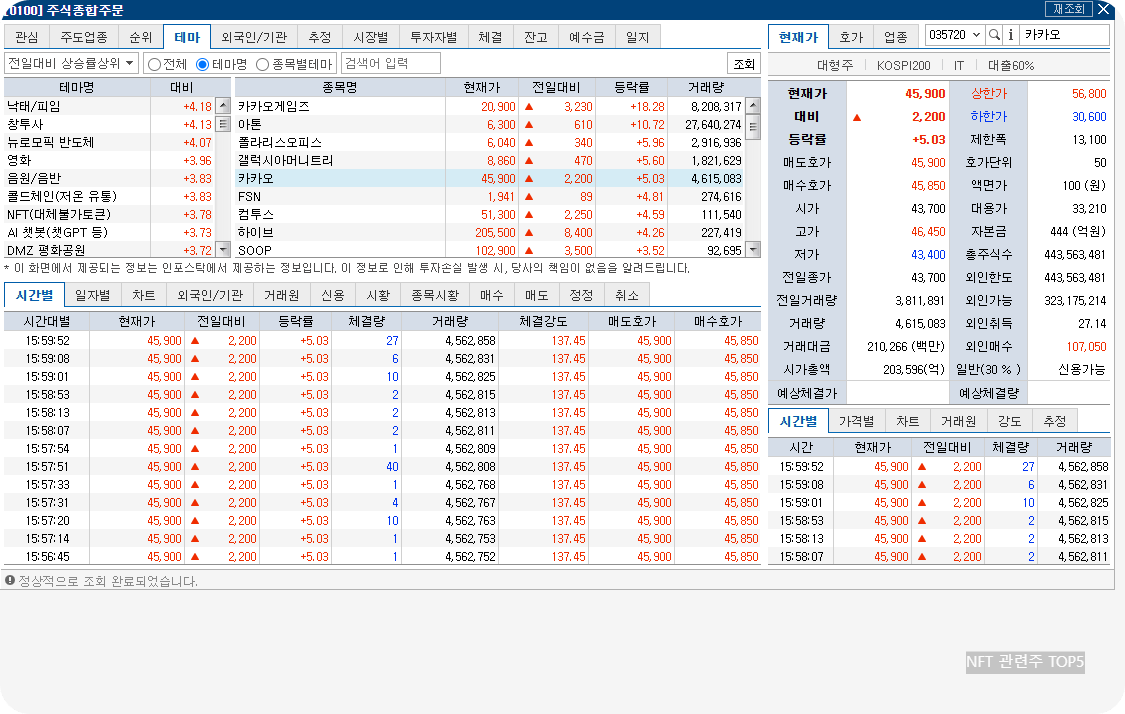Focus the 검색어 입력 search field
This screenshot has width=1125, height=714.
click(391, 63)
